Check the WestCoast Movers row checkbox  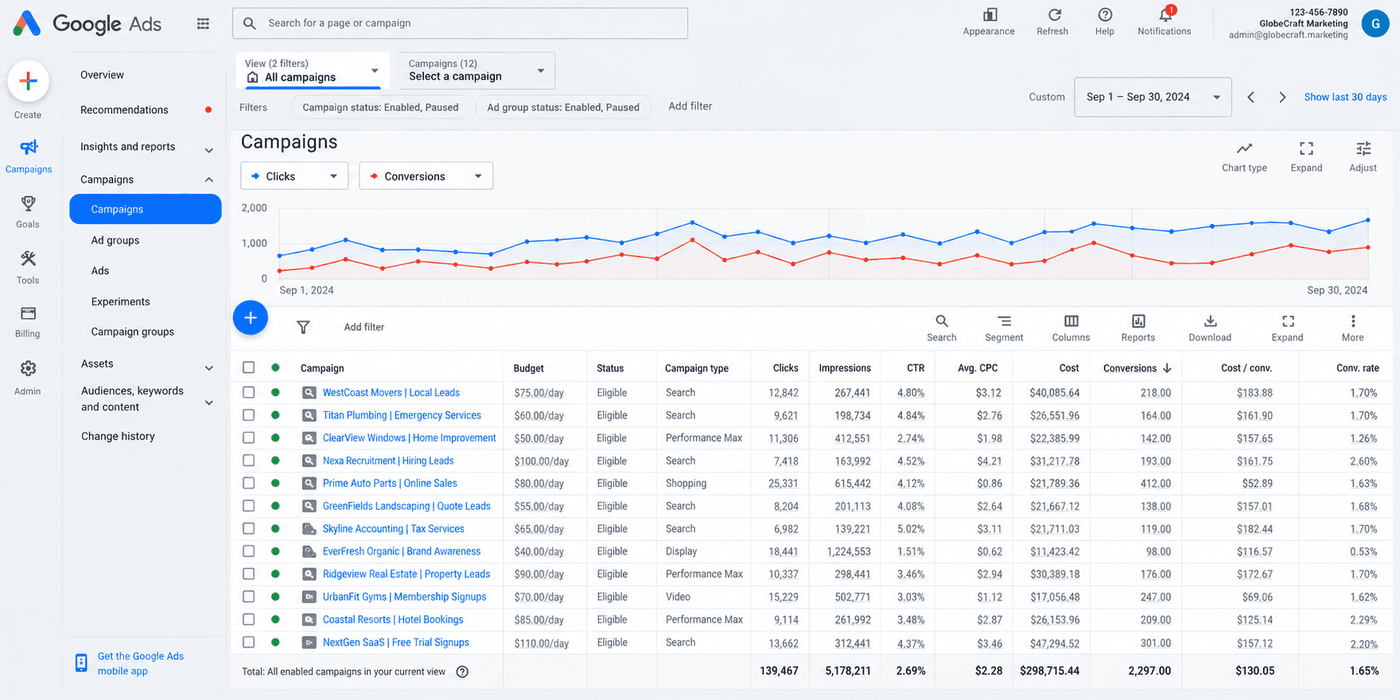click(x=249, y=392)
